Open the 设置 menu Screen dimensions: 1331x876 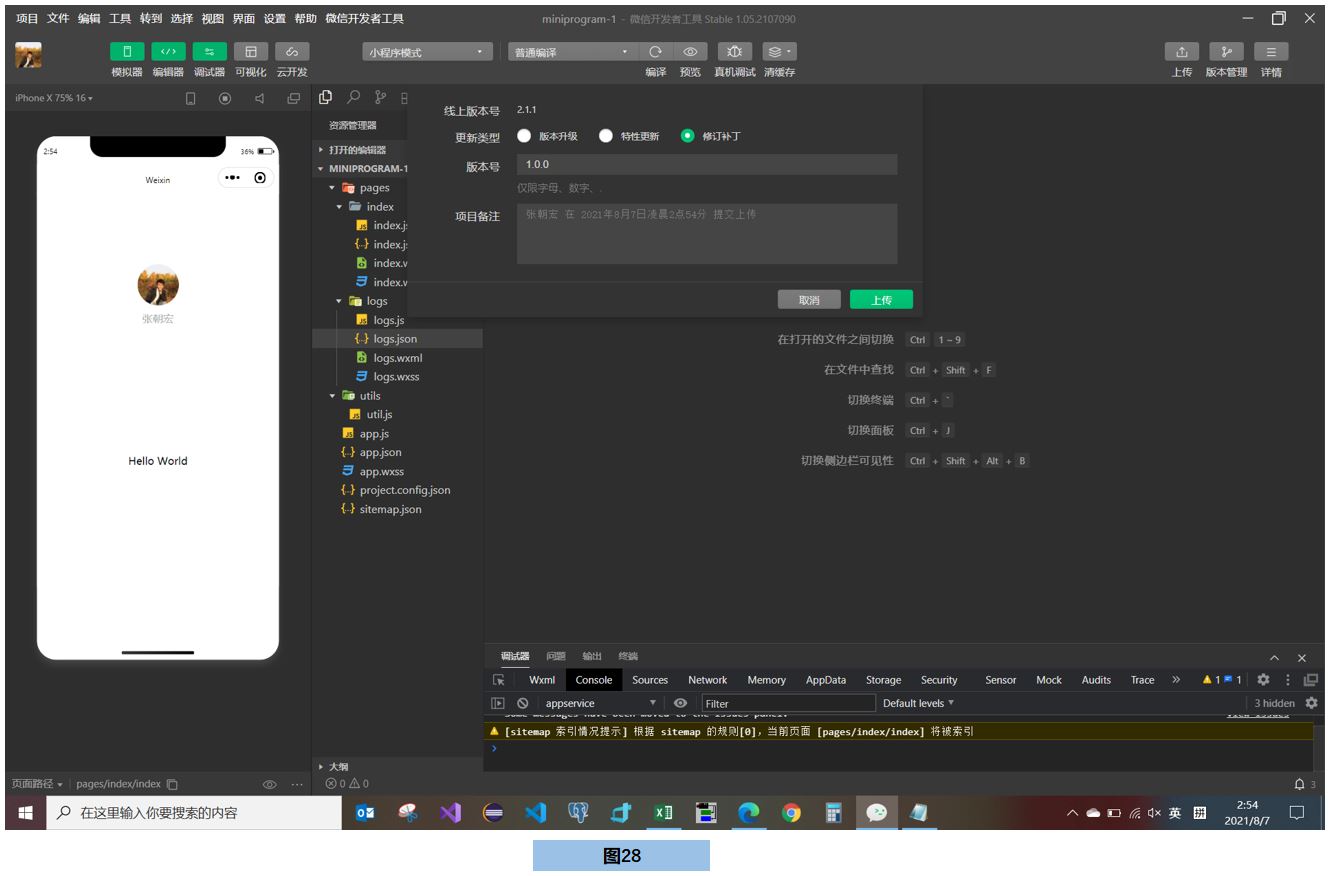tap(275, 19)
